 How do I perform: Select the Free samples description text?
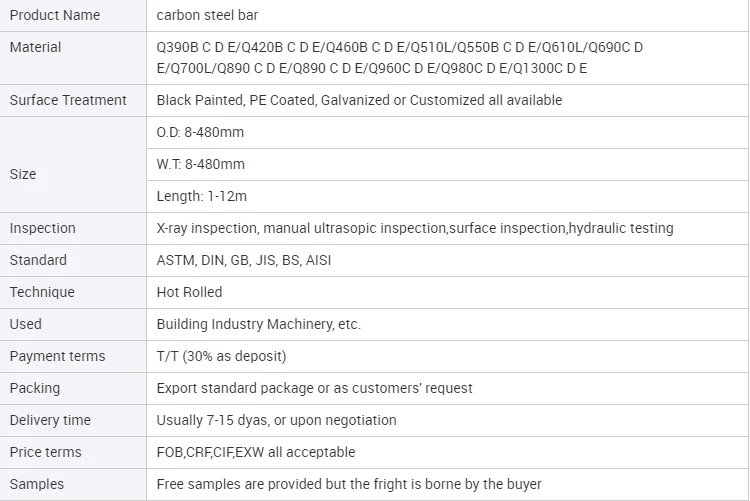pyautogui.click(x=349, y=484)
